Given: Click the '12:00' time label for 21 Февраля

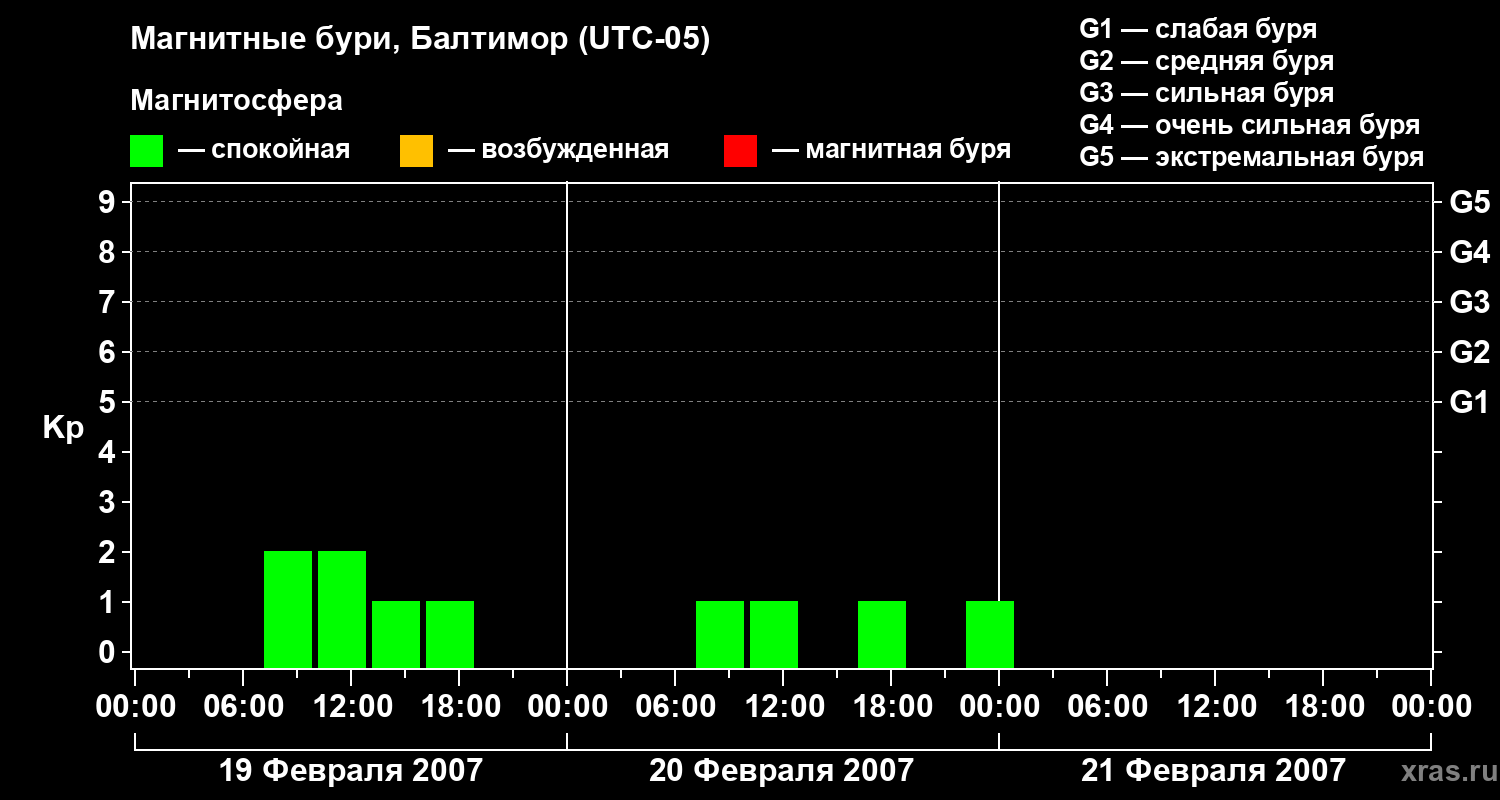Looking at the screenshot, I should [x=1215, y=707].
